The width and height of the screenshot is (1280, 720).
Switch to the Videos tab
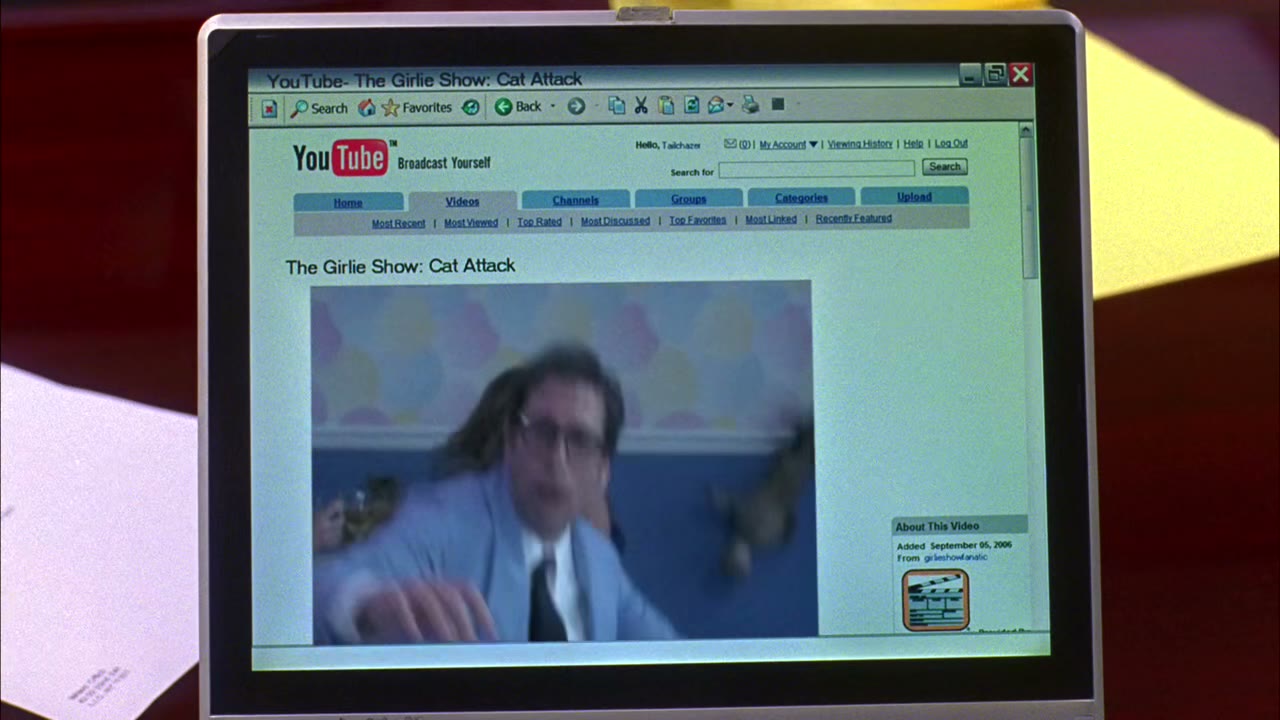462,201
